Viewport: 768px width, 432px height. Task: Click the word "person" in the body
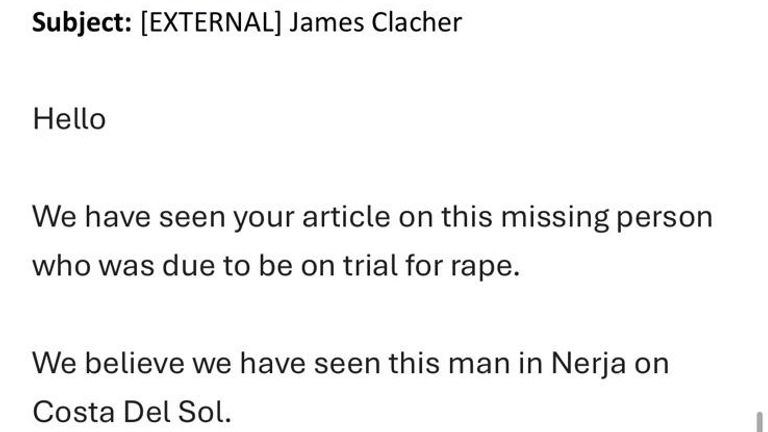click(667, 216)
